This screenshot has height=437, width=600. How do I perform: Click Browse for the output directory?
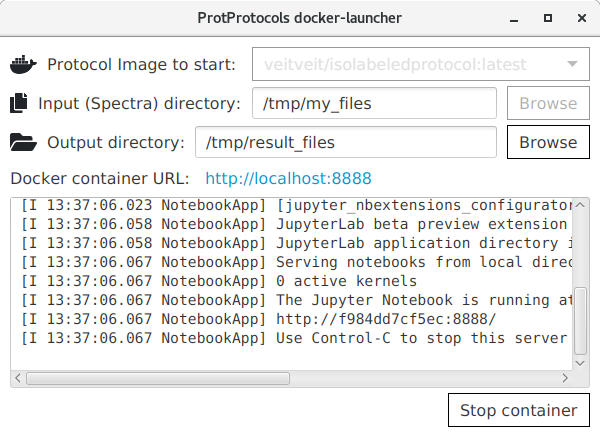[548, 142]
